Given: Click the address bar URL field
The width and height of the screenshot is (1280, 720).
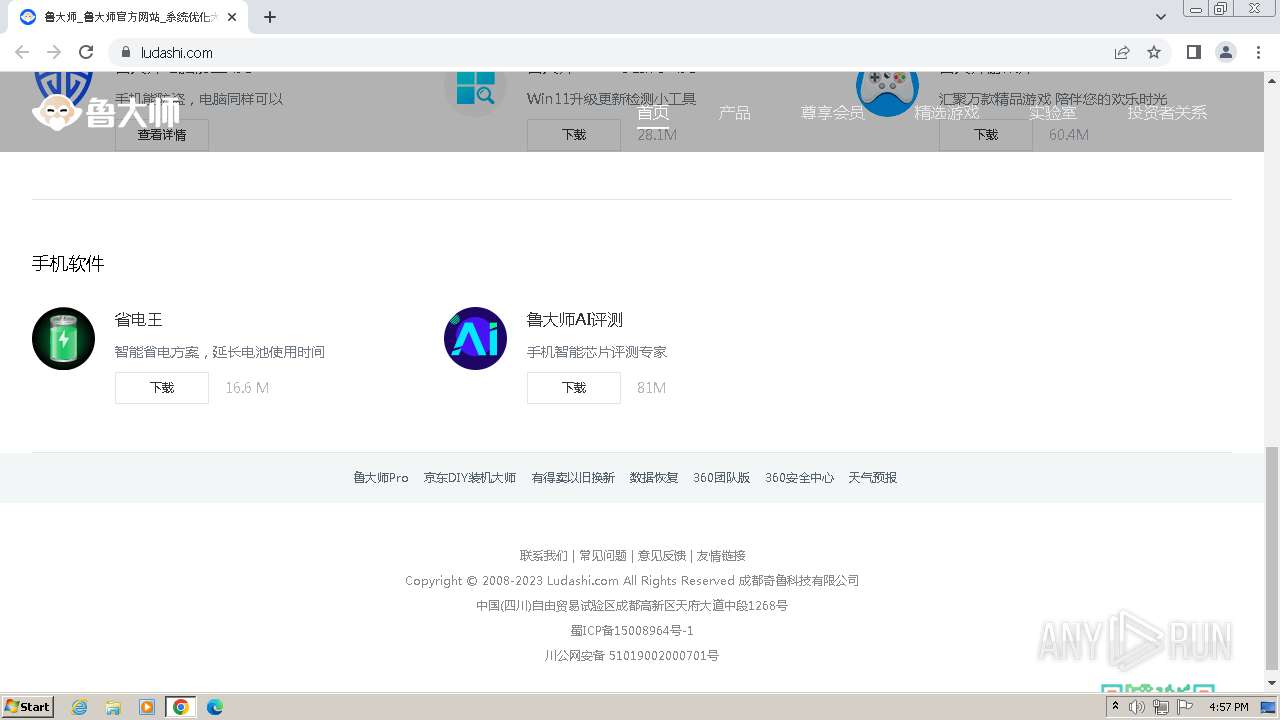Looking at the screenshot, I should point(620,52).
